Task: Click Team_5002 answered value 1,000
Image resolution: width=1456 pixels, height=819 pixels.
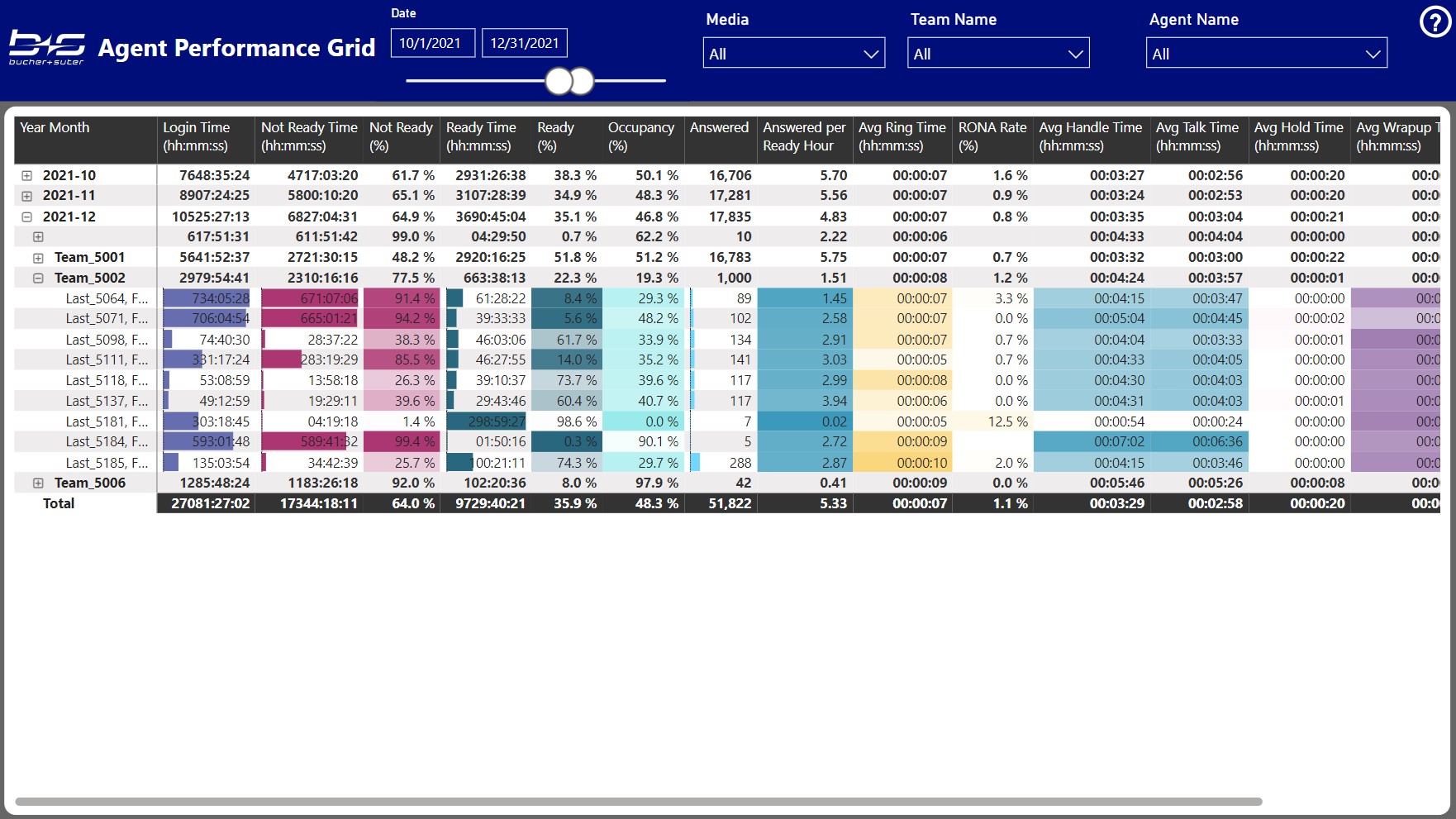Action: 735,278
